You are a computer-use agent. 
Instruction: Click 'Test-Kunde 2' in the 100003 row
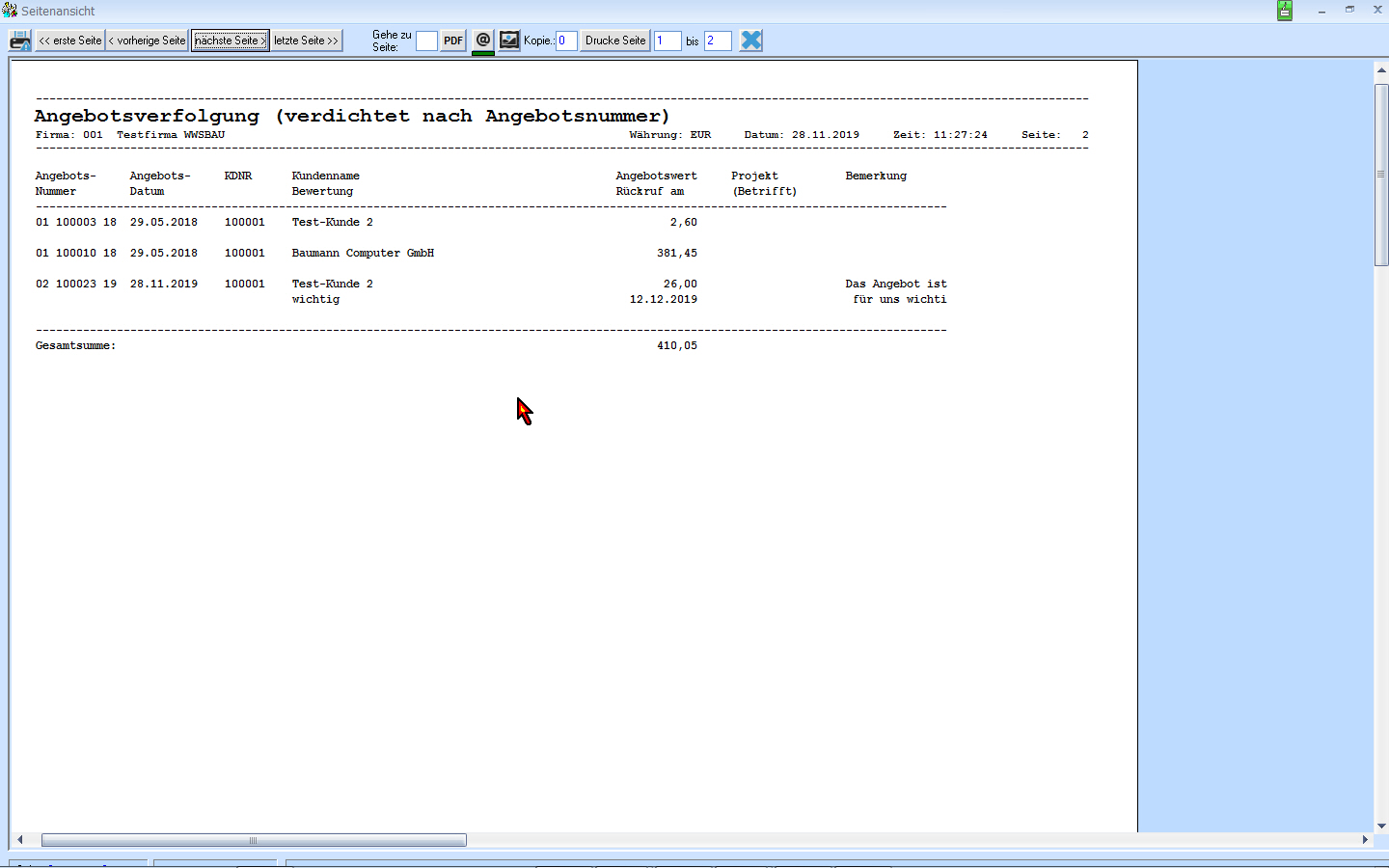(333, 222)
